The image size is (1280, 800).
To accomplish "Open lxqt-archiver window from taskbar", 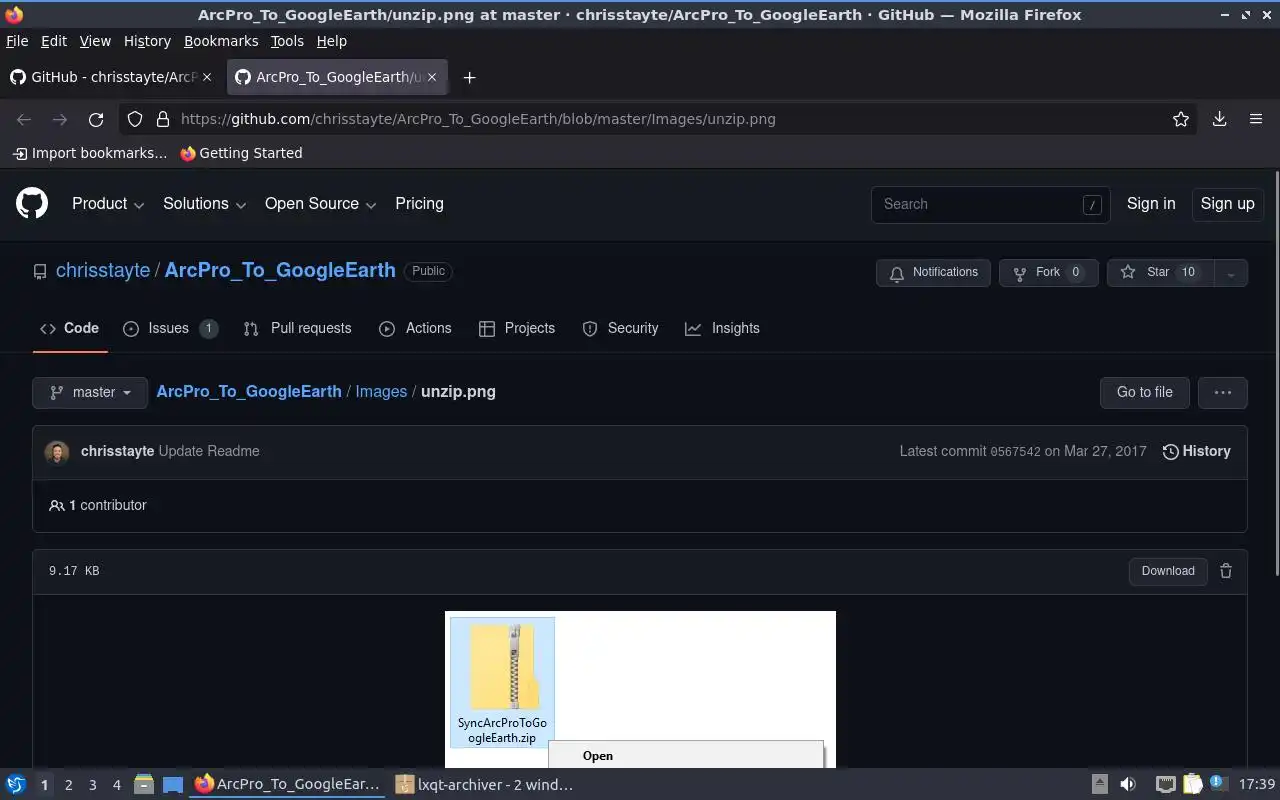I will point(485,785).
